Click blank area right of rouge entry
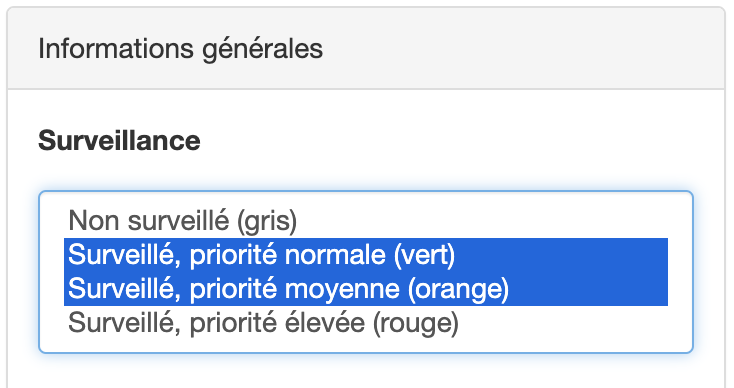 pyautogui.click(x=563, y=322)
